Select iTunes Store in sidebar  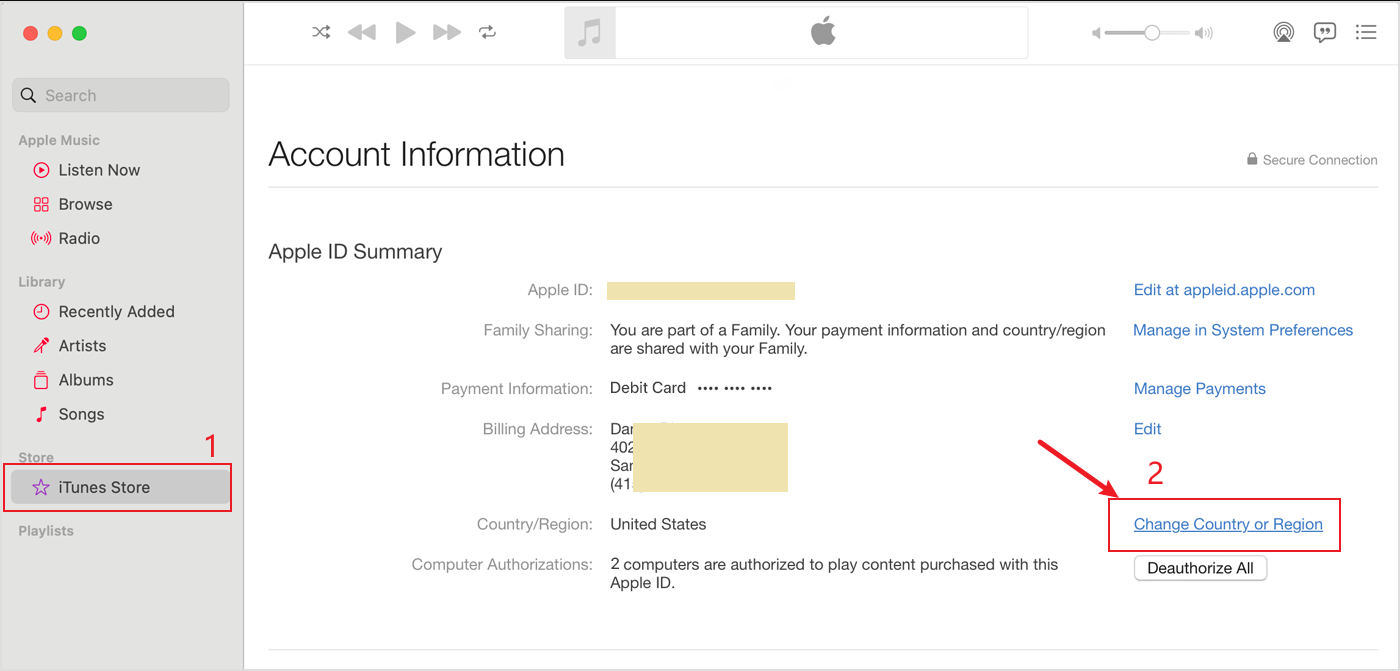(x=121, y=487)
